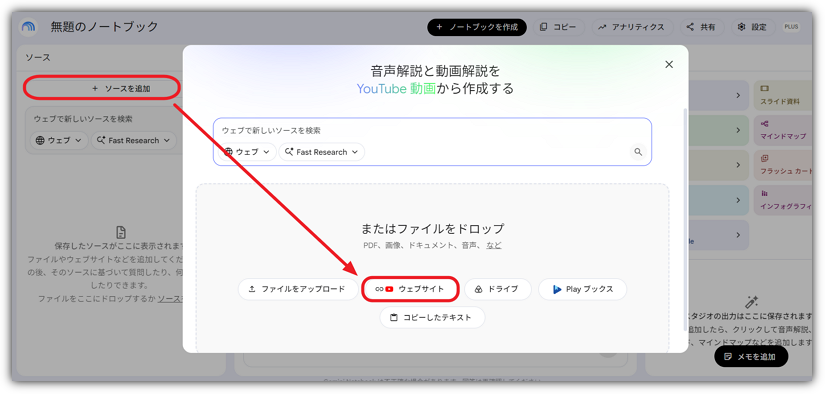Click the dialog vertical scrollbar
Image resolution: width=825 pixels, height=394 pixels.
click(x=684, y=220)
